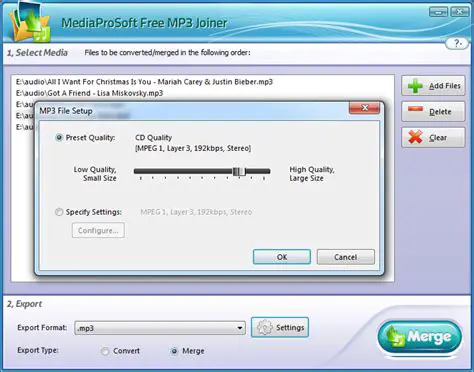Click the help question mark button
474x372 pixels.
(457, 43)
